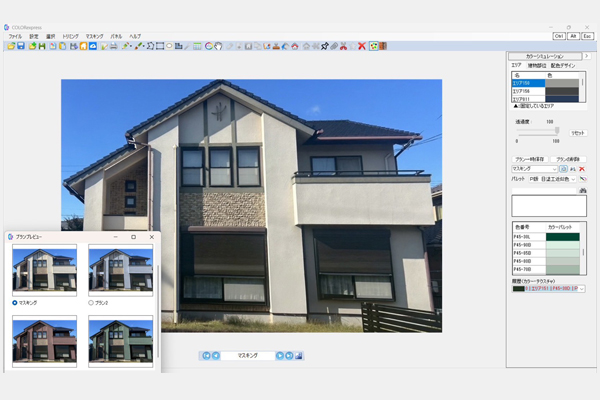
Task: Open the ファイル menu
Action: 15,36
